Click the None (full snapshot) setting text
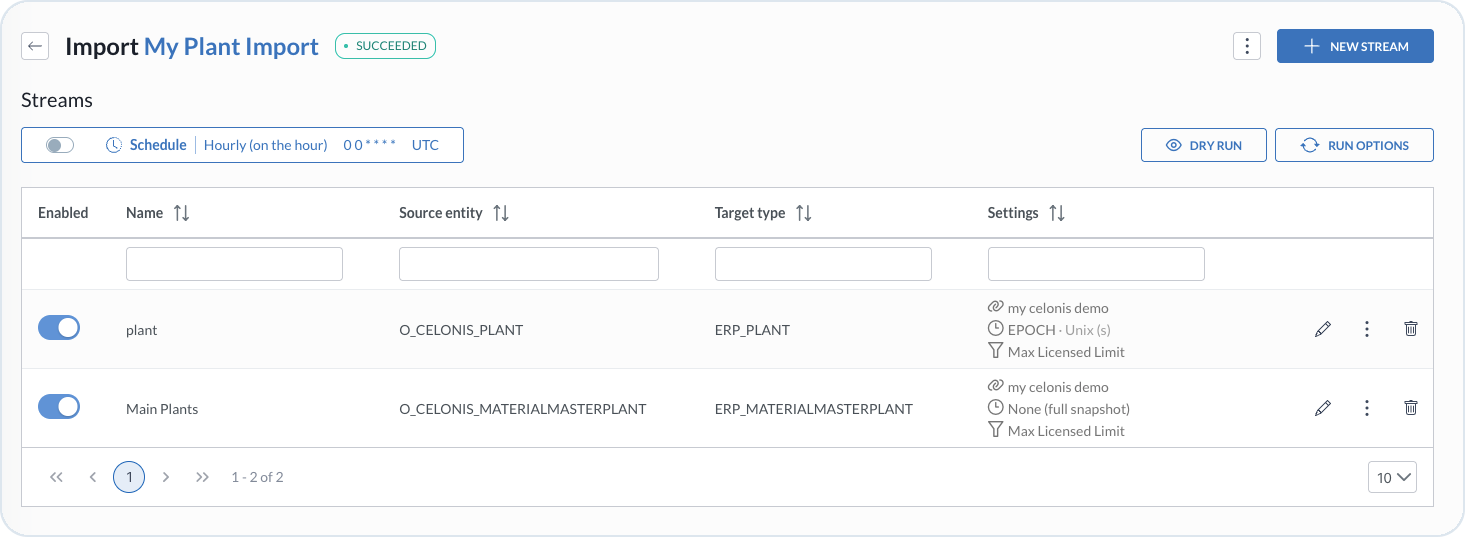 pos(1069,409)
